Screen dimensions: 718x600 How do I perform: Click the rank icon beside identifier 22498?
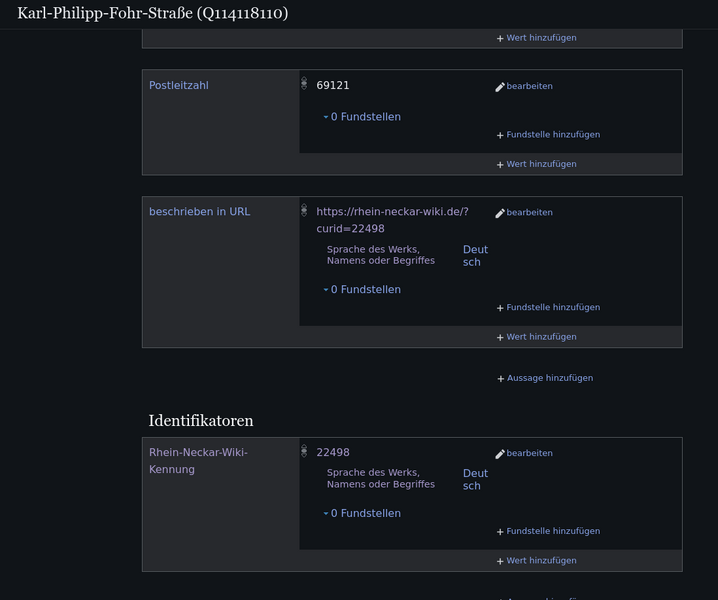(304, 451)
